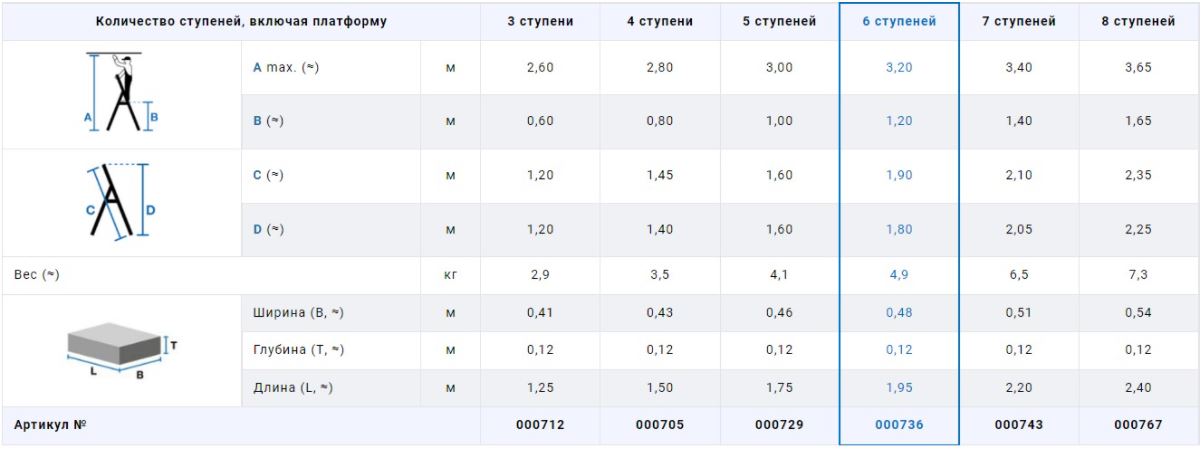Select the 5 ступеней column header

click(779, 21)
